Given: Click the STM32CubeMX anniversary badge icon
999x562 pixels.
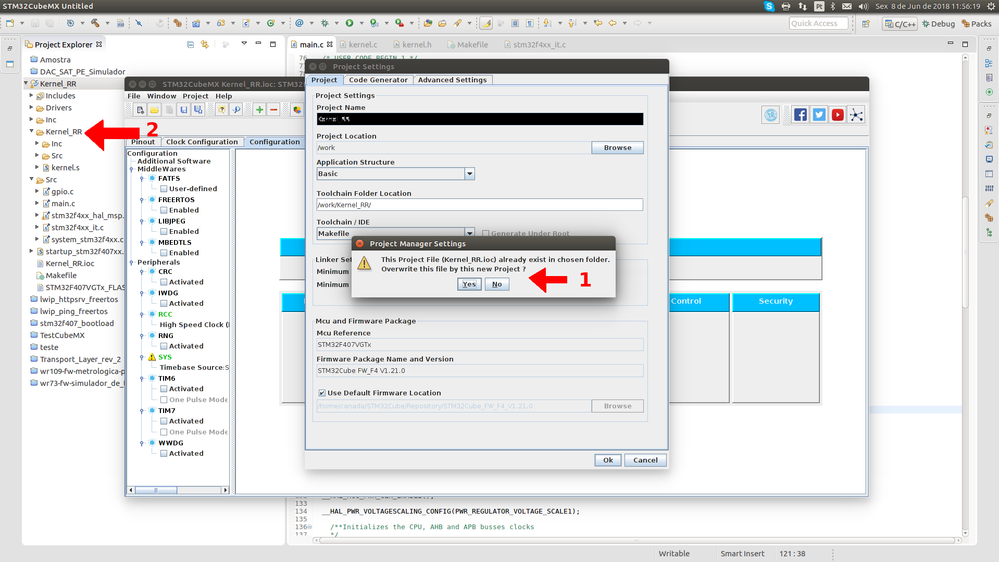Looking at the screenshot, I should [x=771, y=115].
